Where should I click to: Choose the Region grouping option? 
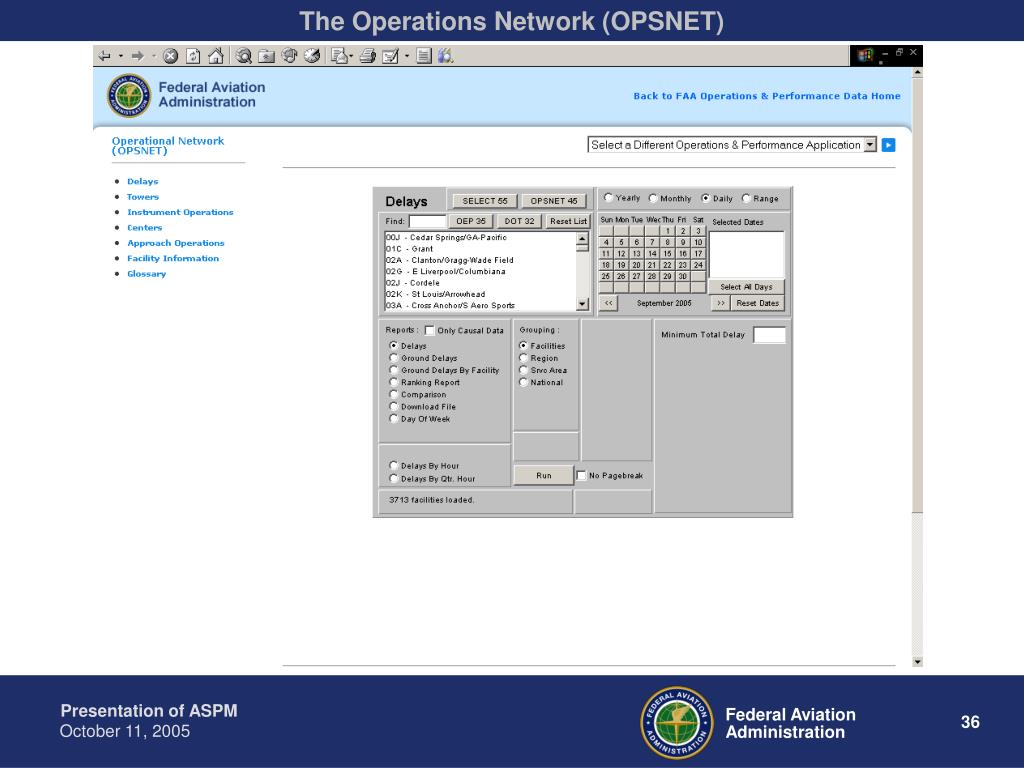(x=523, y=358)
